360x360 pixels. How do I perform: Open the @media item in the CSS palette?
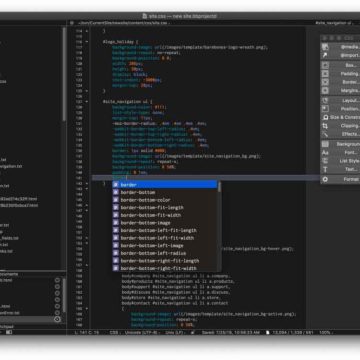[341, 47]
